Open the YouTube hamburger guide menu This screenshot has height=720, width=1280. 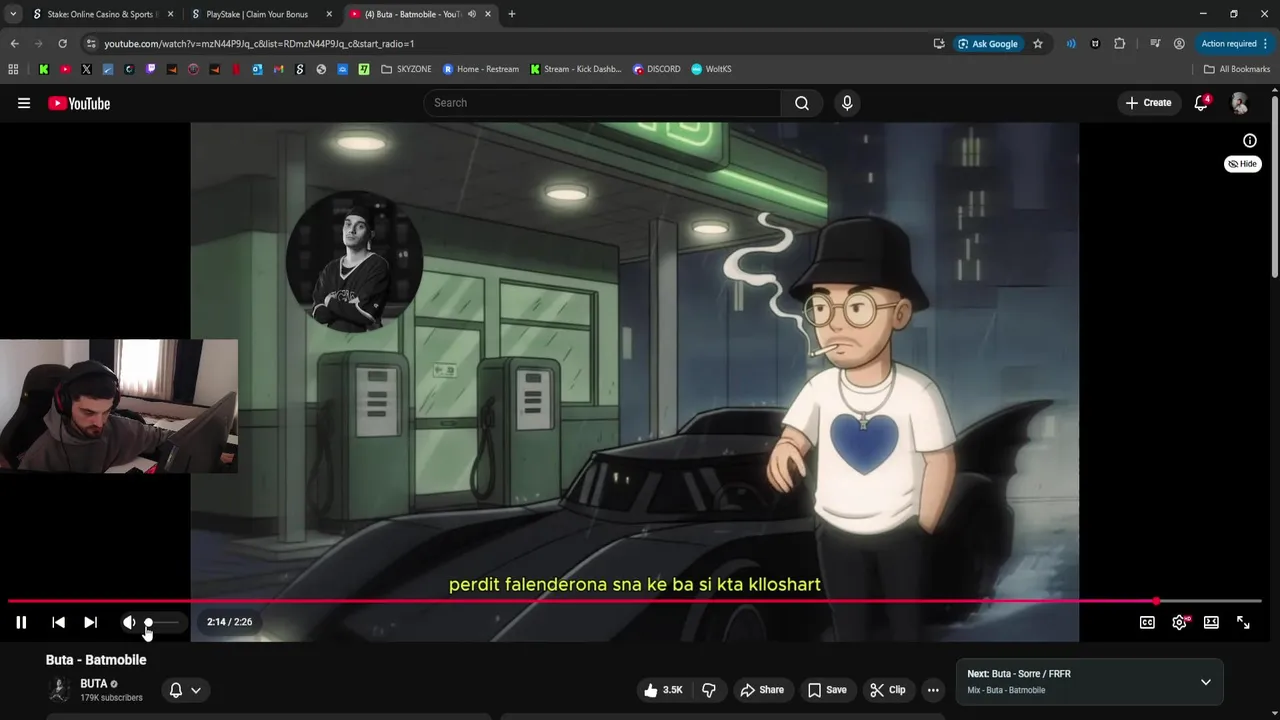(x=24, y=103)
